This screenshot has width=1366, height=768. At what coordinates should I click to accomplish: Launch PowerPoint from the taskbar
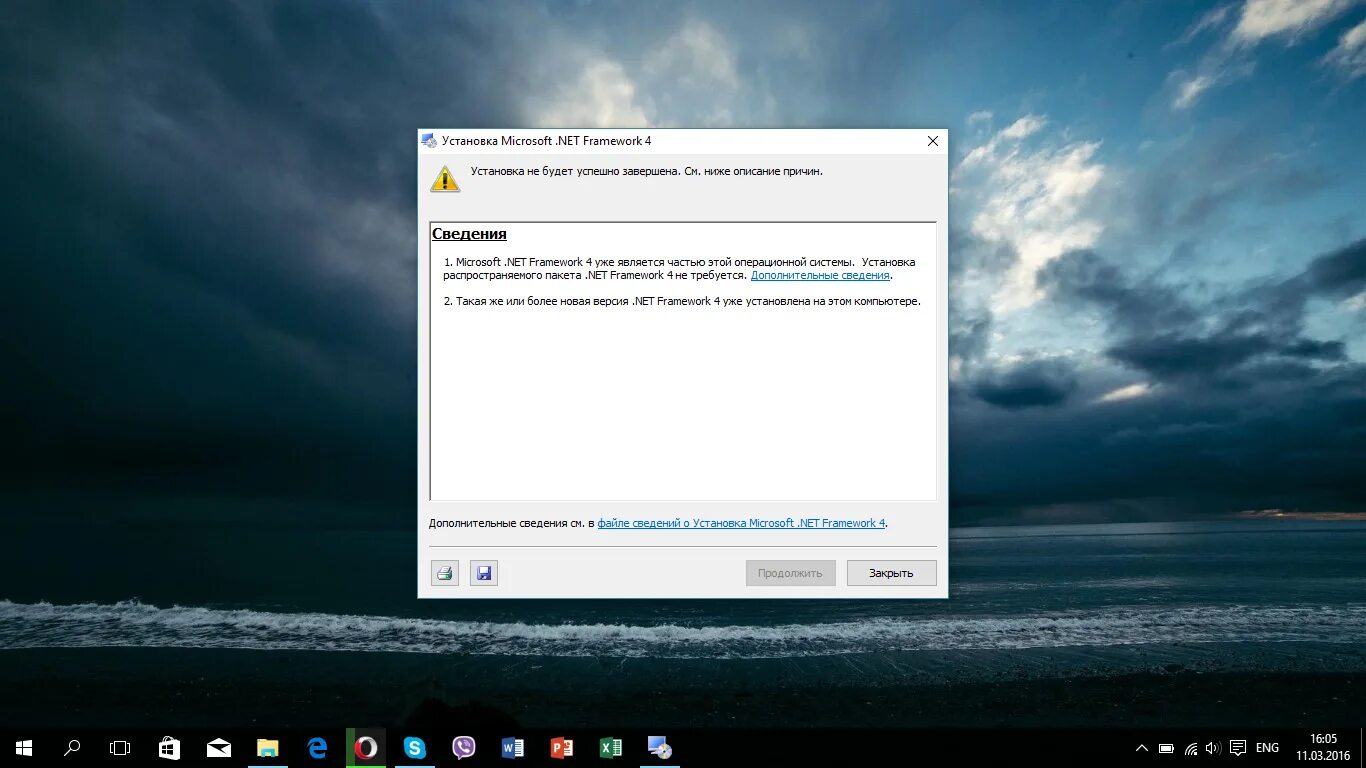coord(562,748)
